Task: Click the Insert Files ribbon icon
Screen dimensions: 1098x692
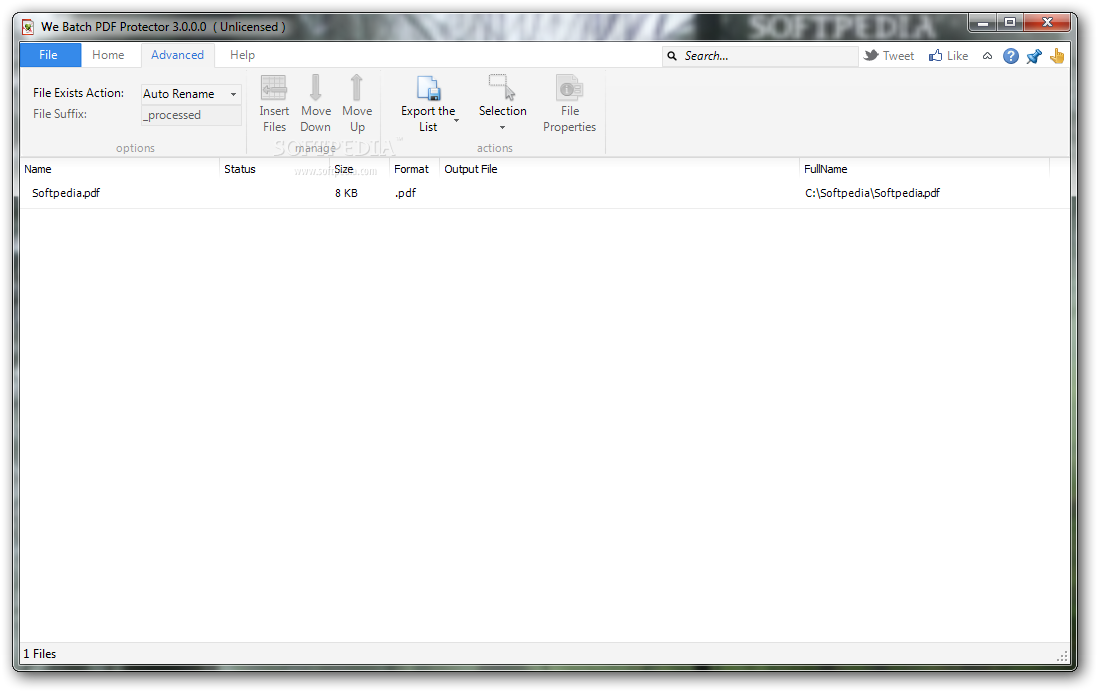Action: [274, 88]
